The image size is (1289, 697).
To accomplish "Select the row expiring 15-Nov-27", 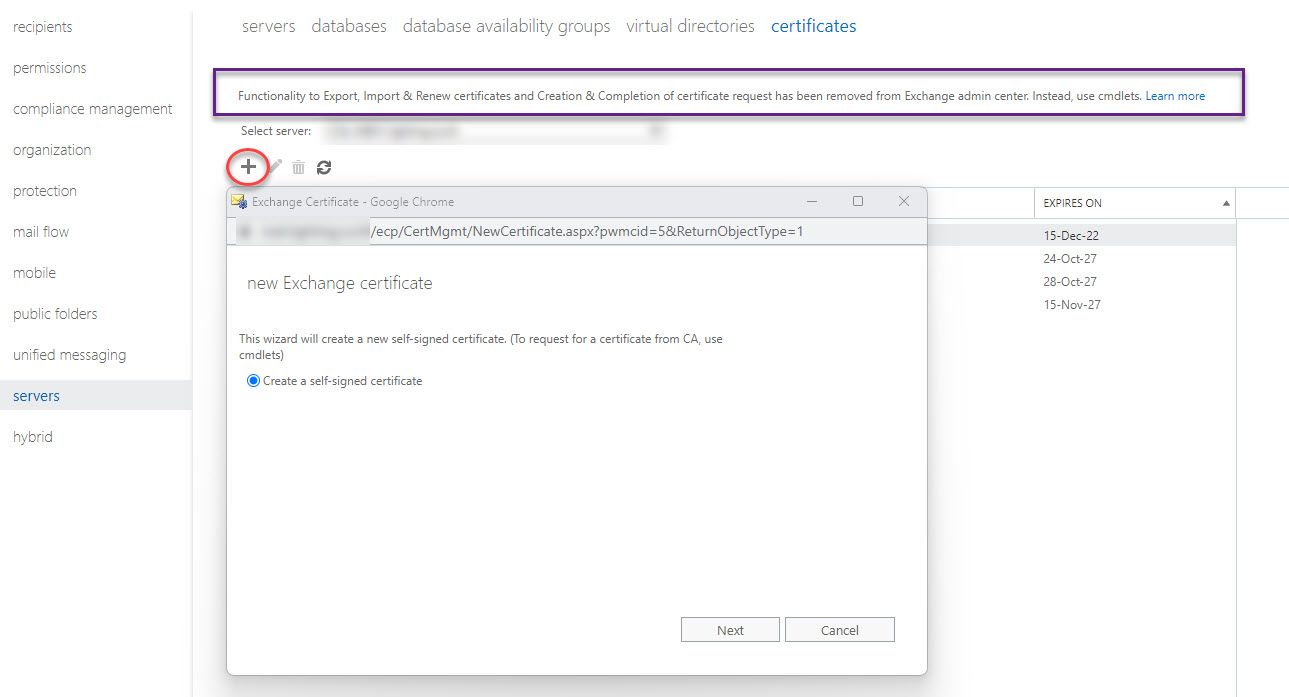I will [x=1072, y=305].
